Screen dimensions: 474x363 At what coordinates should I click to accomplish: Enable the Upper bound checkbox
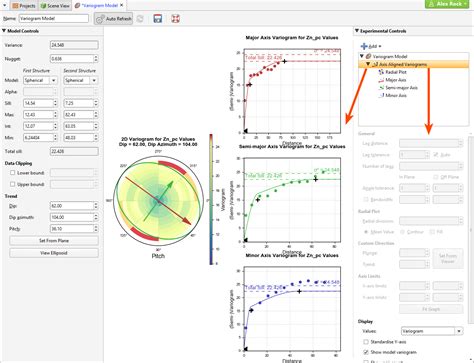pos(13,184)
